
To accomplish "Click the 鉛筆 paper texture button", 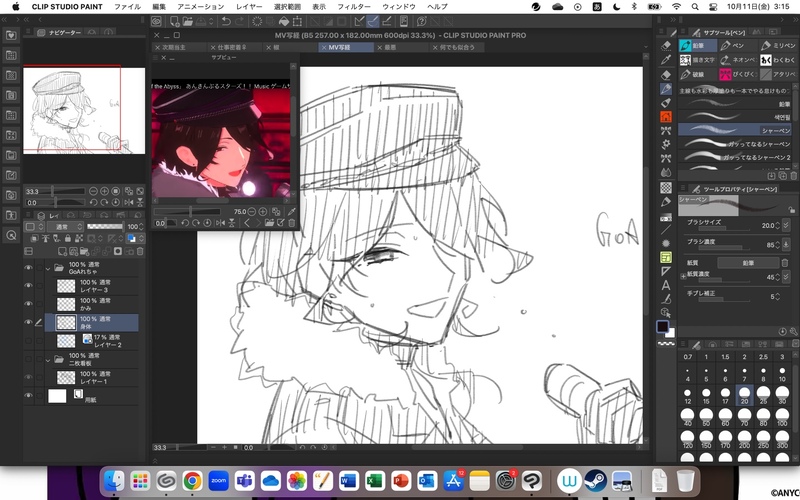I will pos(748,263).
